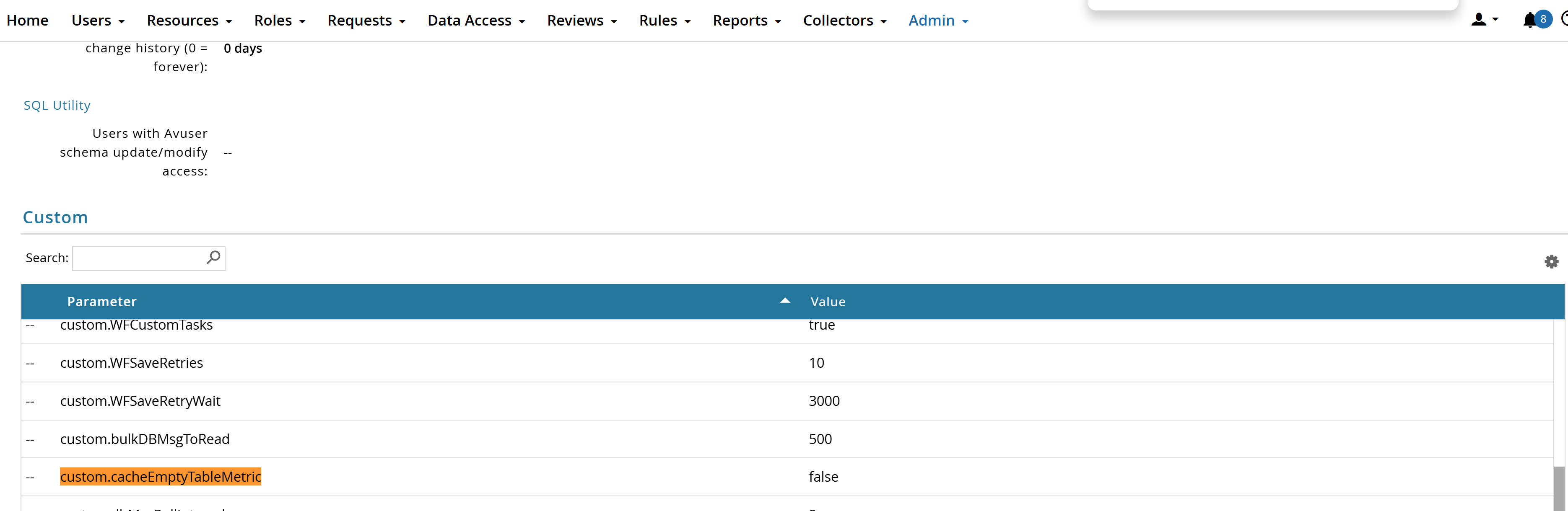Open the Admin dropdown menu

[937, 21]
